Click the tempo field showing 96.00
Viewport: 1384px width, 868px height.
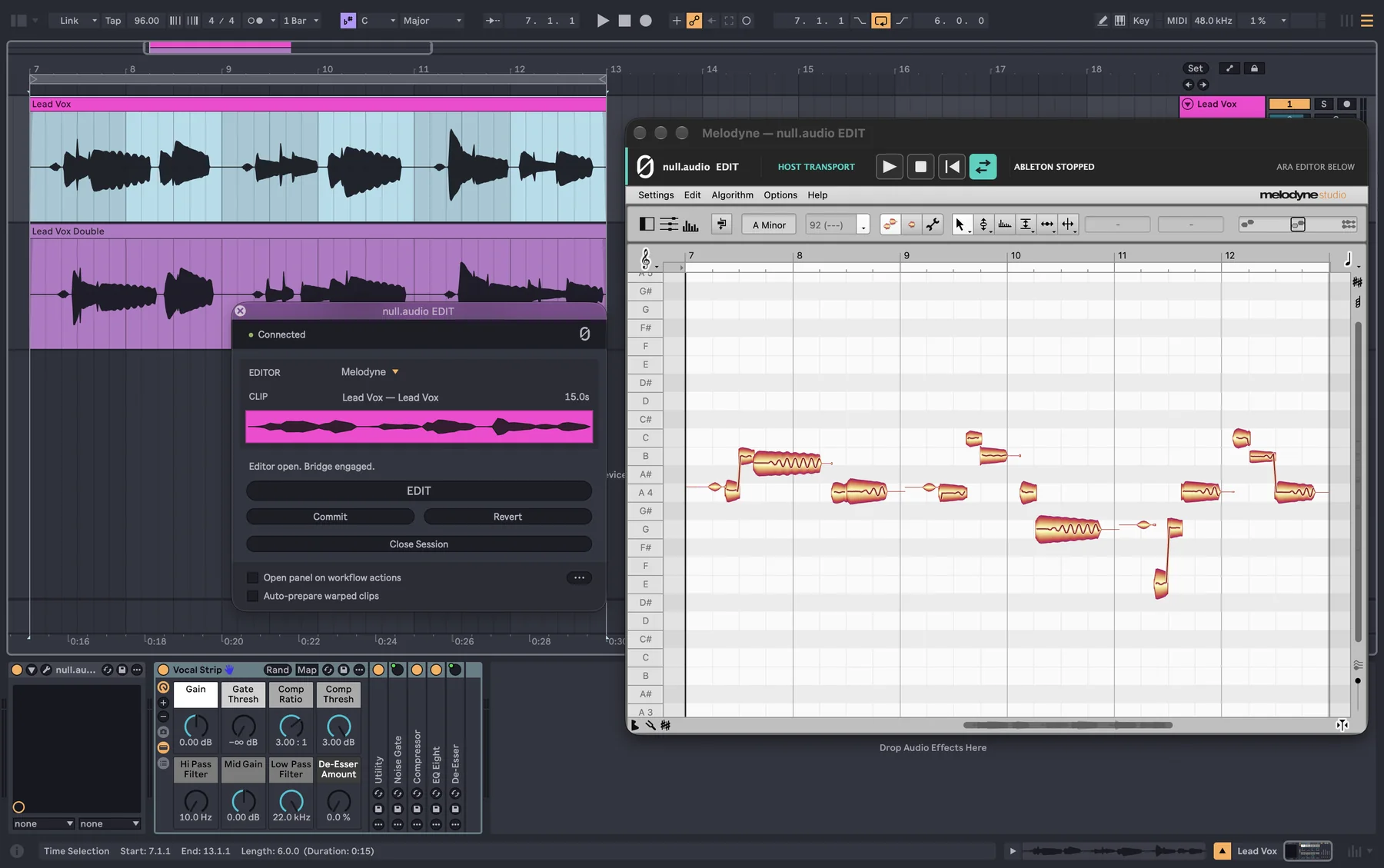[x=146, y=21]
